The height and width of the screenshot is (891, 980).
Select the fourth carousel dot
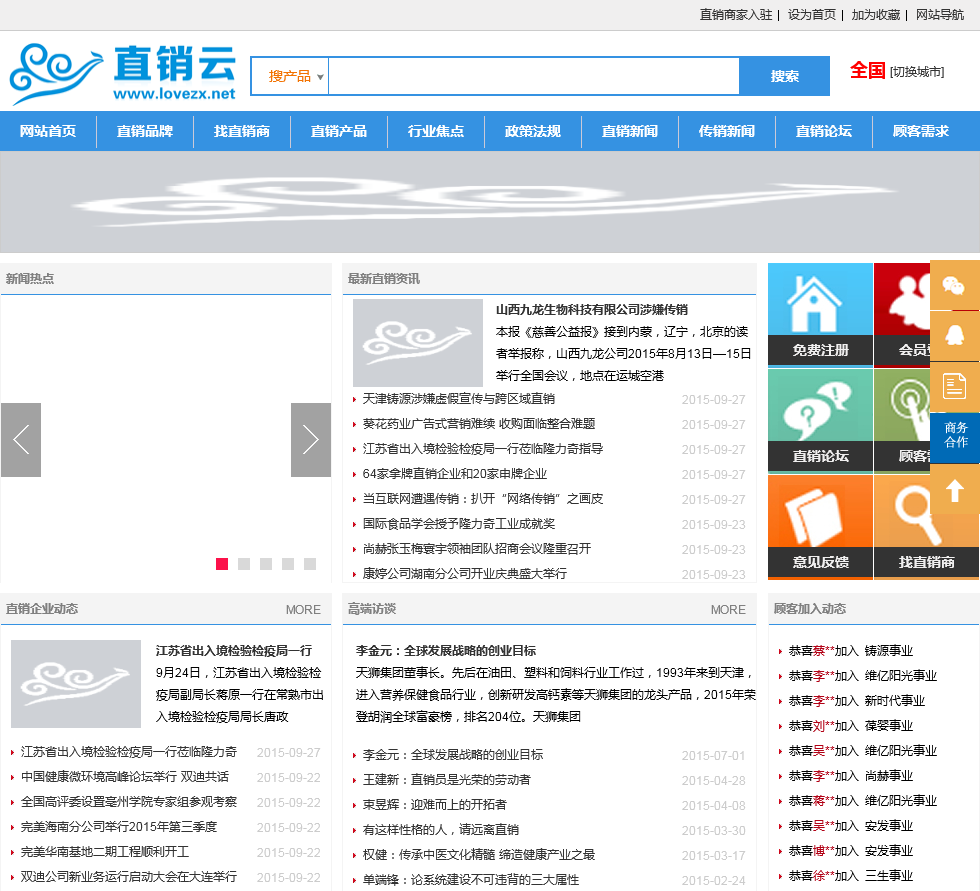(x=288, y=564)
